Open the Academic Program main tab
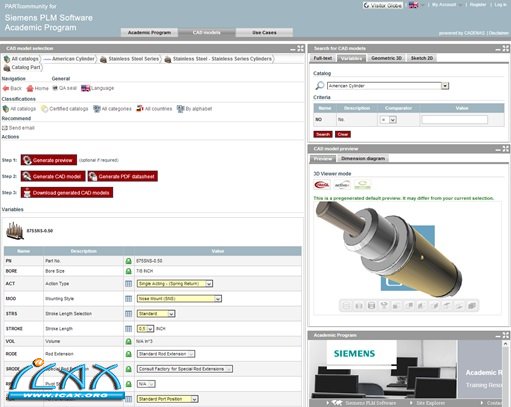This screenshot has height=407, width=511. [149, 33]
